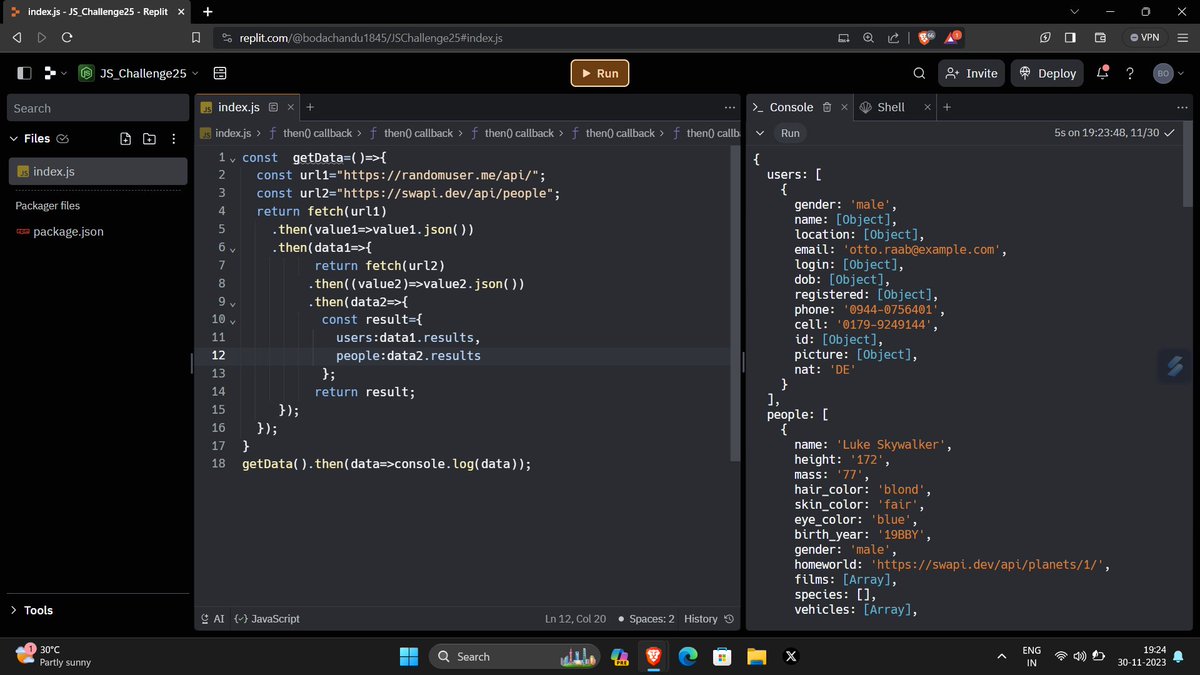Open the help question mark
This screenshot has width=1200, height=675.
(1130, 73)
